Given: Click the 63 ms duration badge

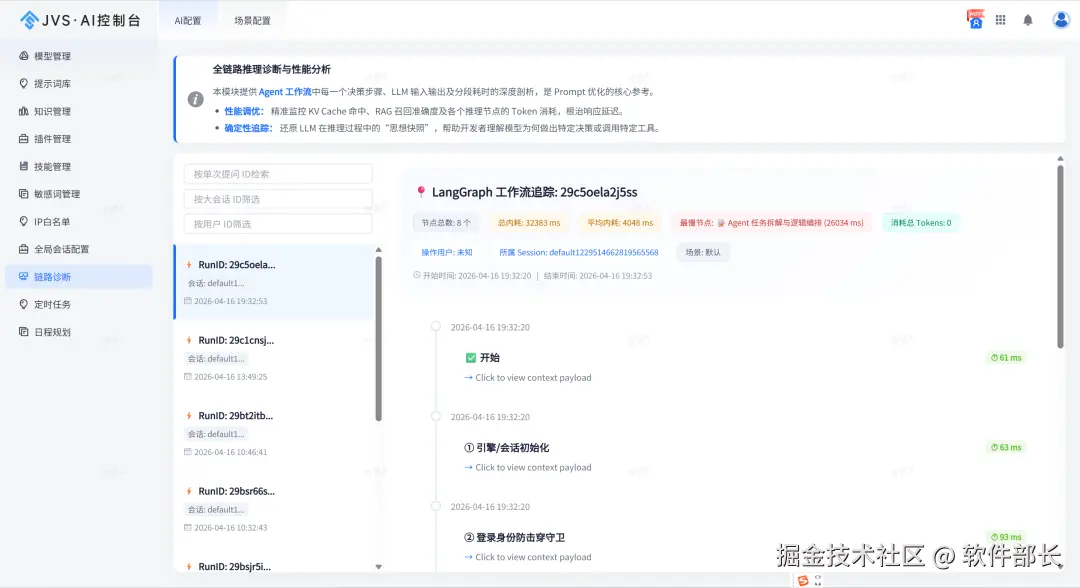Looking at the screenshot, I should (x=1006, y=447).
